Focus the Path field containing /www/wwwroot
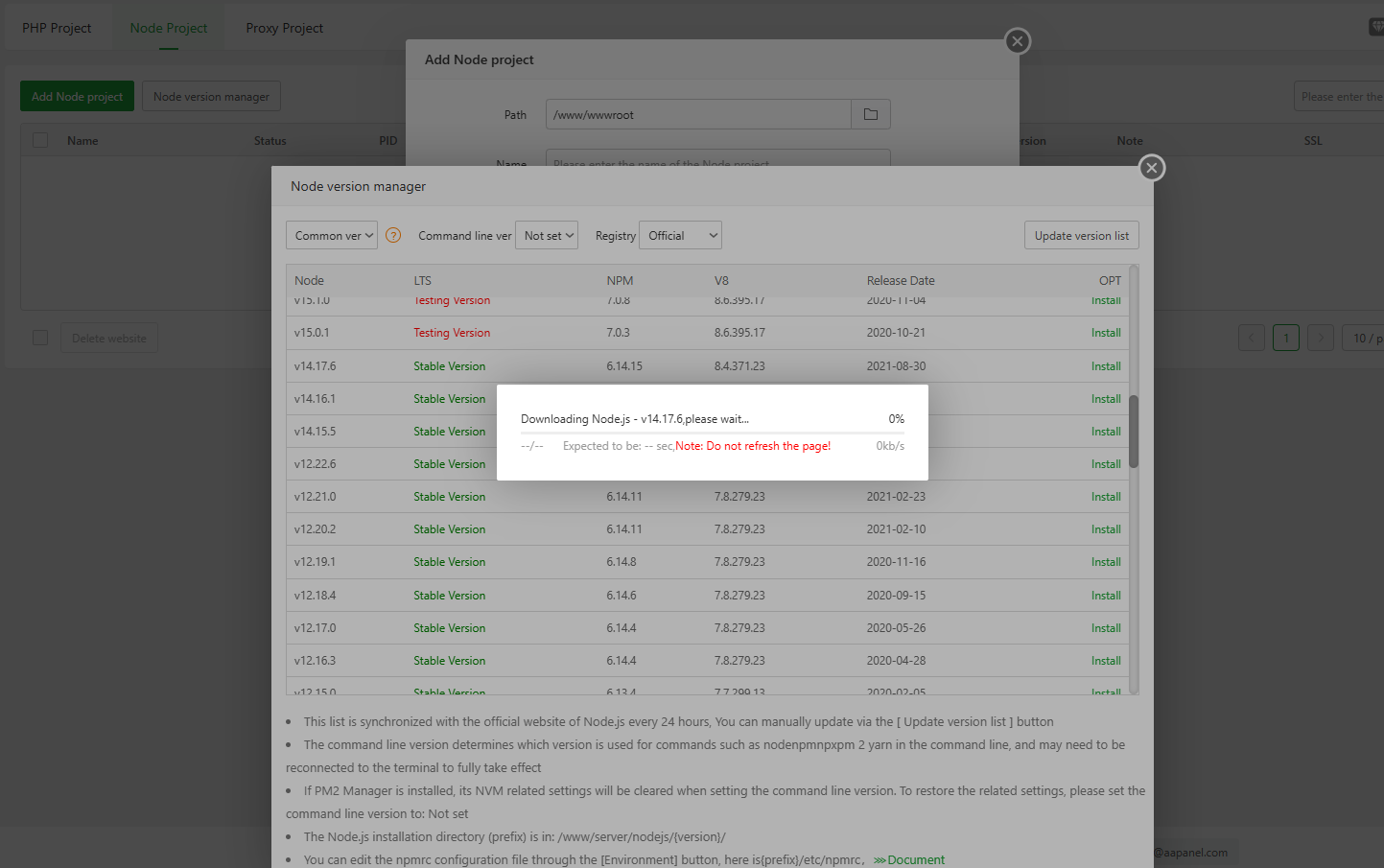Viewport: 1384px width, 868px height. [698, 114]
